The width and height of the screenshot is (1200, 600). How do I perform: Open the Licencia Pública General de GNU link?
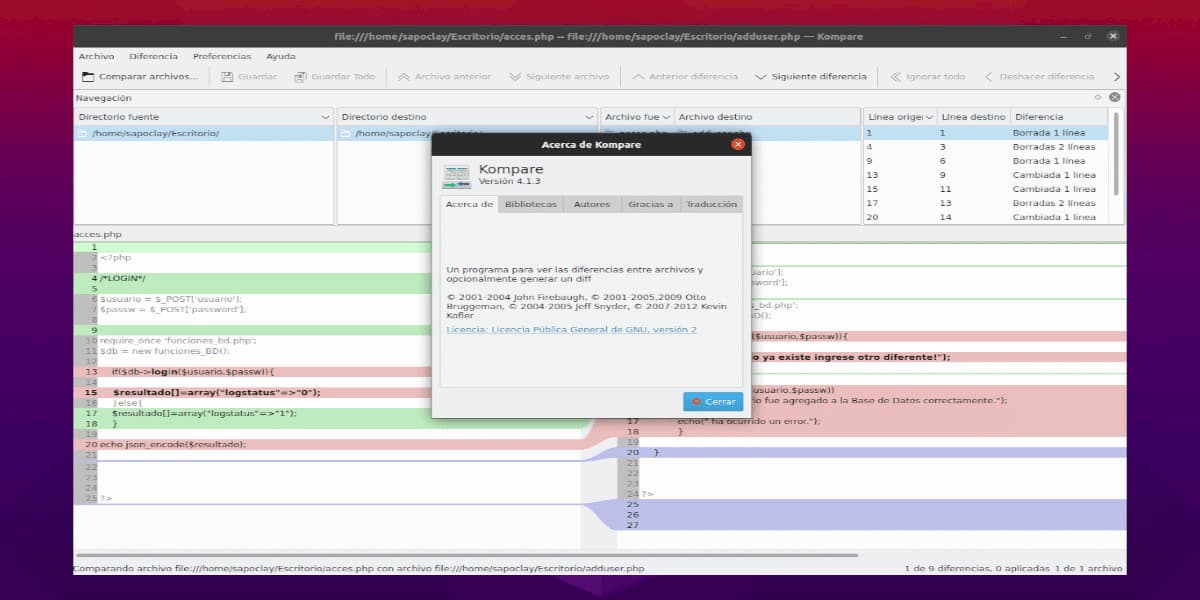tap(571, 329)
